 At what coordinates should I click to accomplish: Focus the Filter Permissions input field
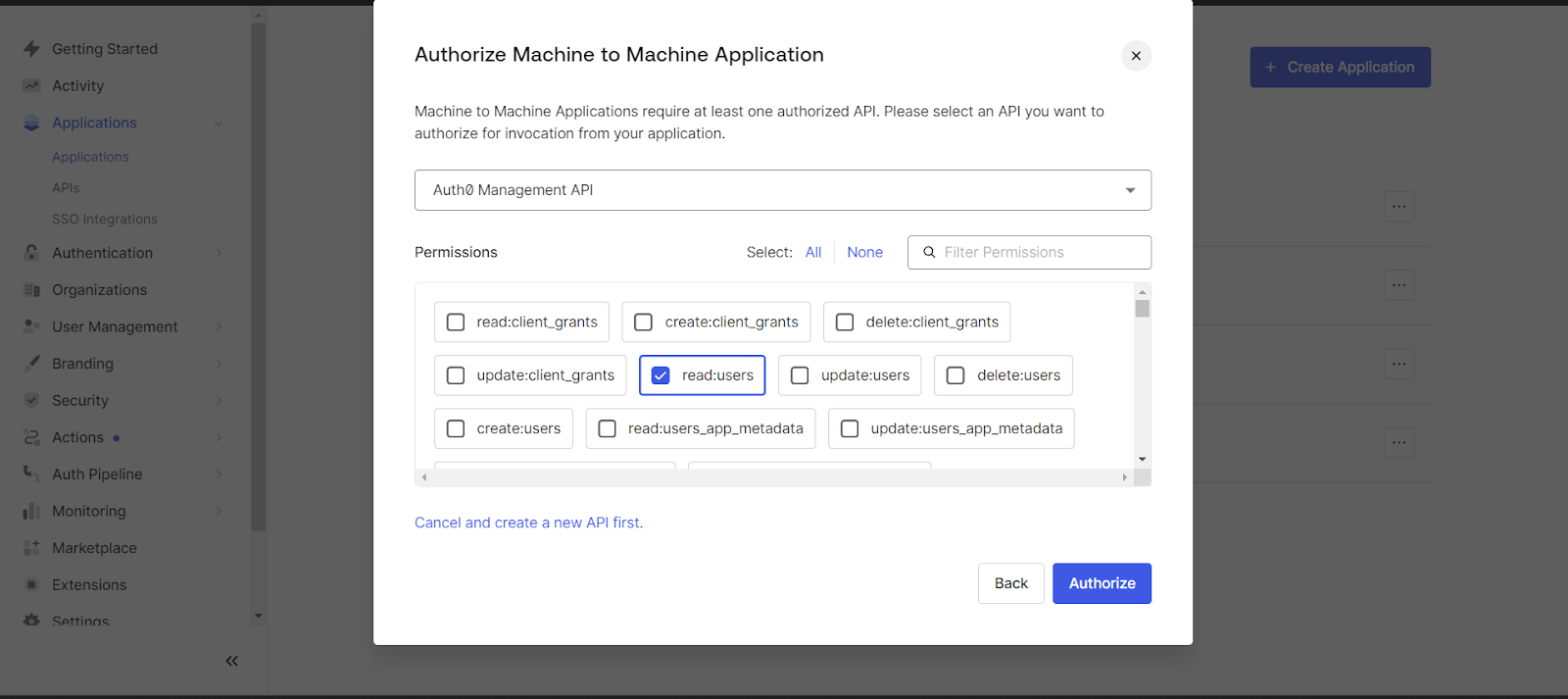coord(1029,252)
